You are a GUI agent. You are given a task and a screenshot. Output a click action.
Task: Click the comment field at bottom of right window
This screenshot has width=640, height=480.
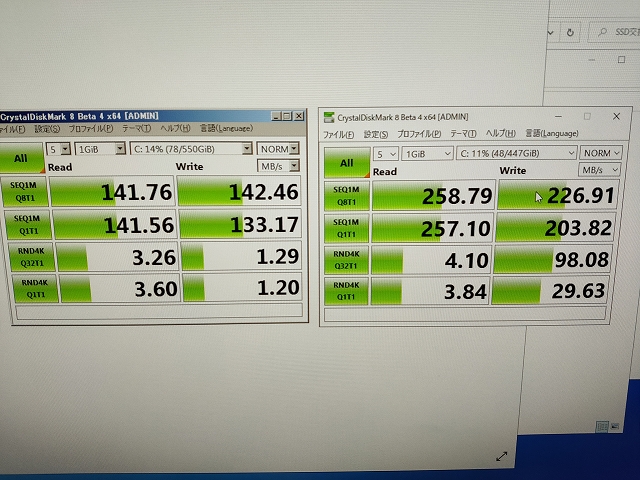click(x=465, y=314)
